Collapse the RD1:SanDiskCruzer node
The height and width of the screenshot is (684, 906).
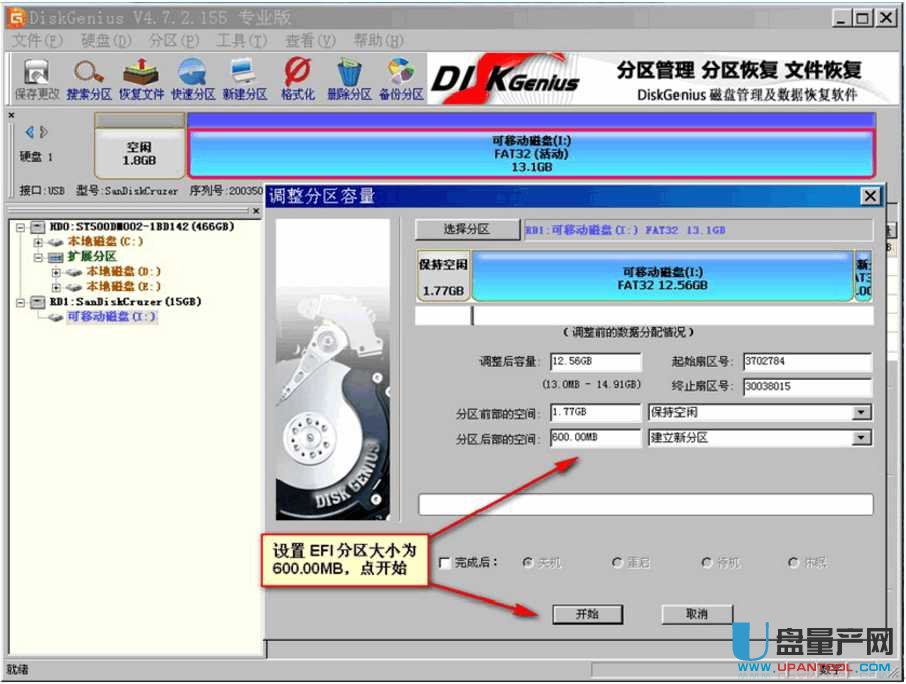click(x=20, y=302)
